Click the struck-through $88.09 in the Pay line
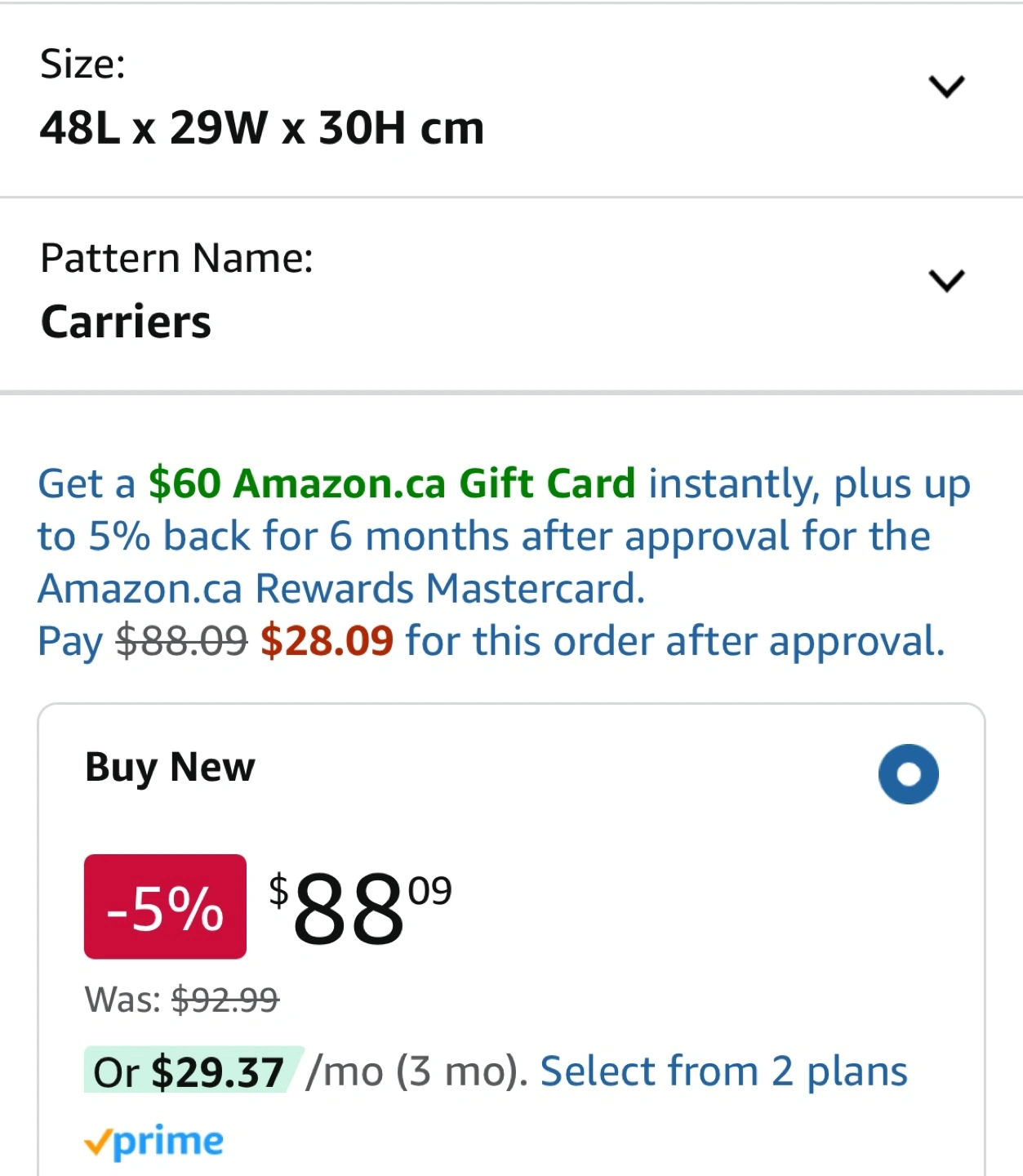This screenshot has height=1176, width=1023. click(x=181, y=640)
